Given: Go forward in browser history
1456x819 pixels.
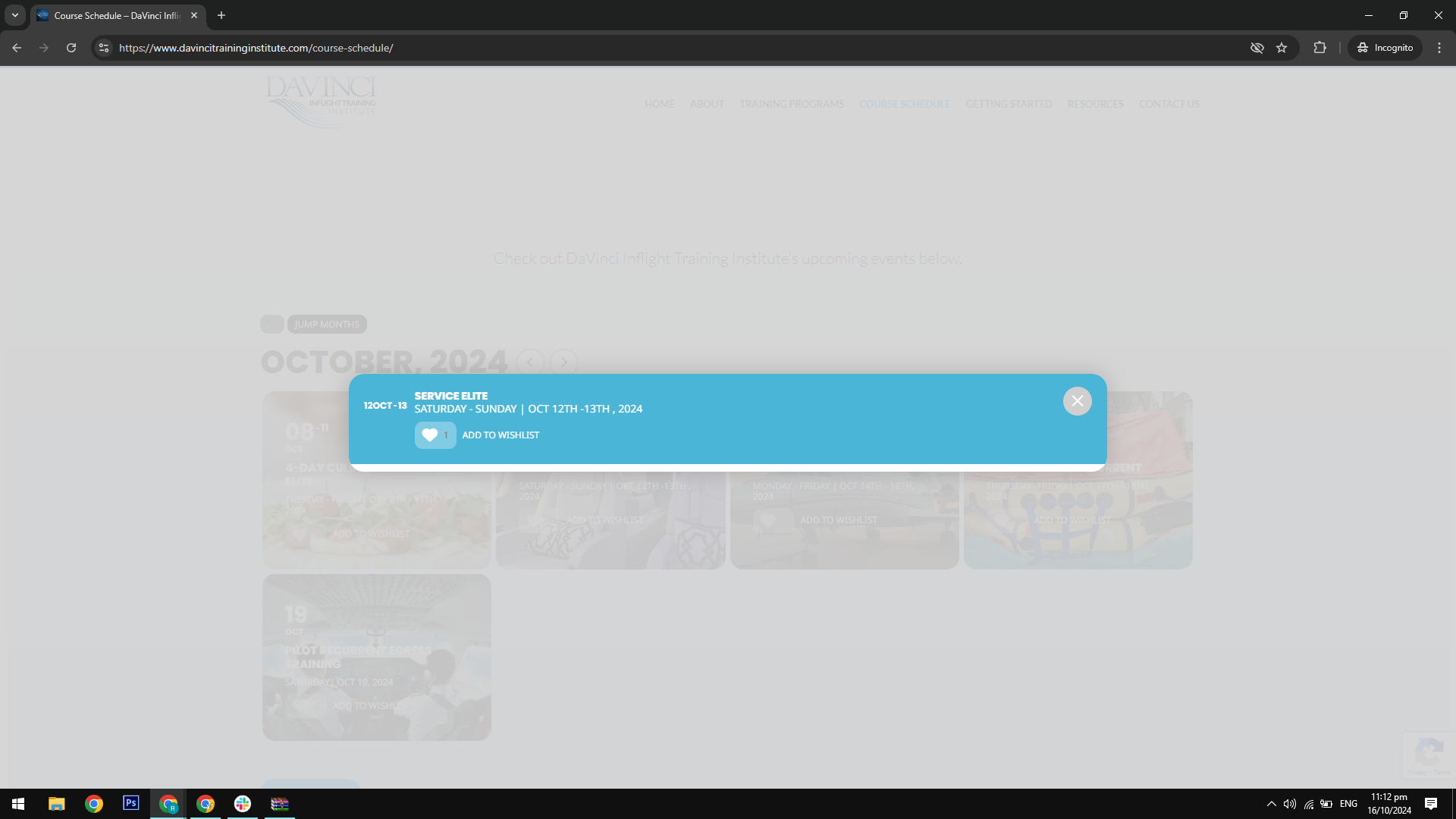Looking at the screenshot, I should point(44,48).
